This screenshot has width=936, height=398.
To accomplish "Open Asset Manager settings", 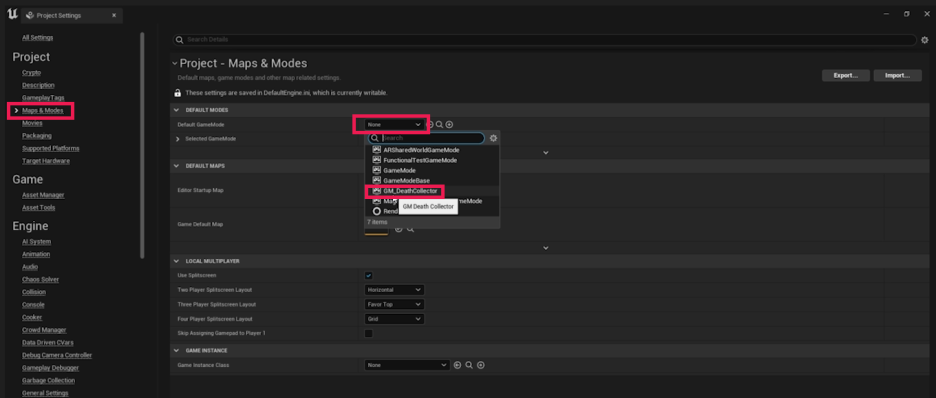I will 43,195.
